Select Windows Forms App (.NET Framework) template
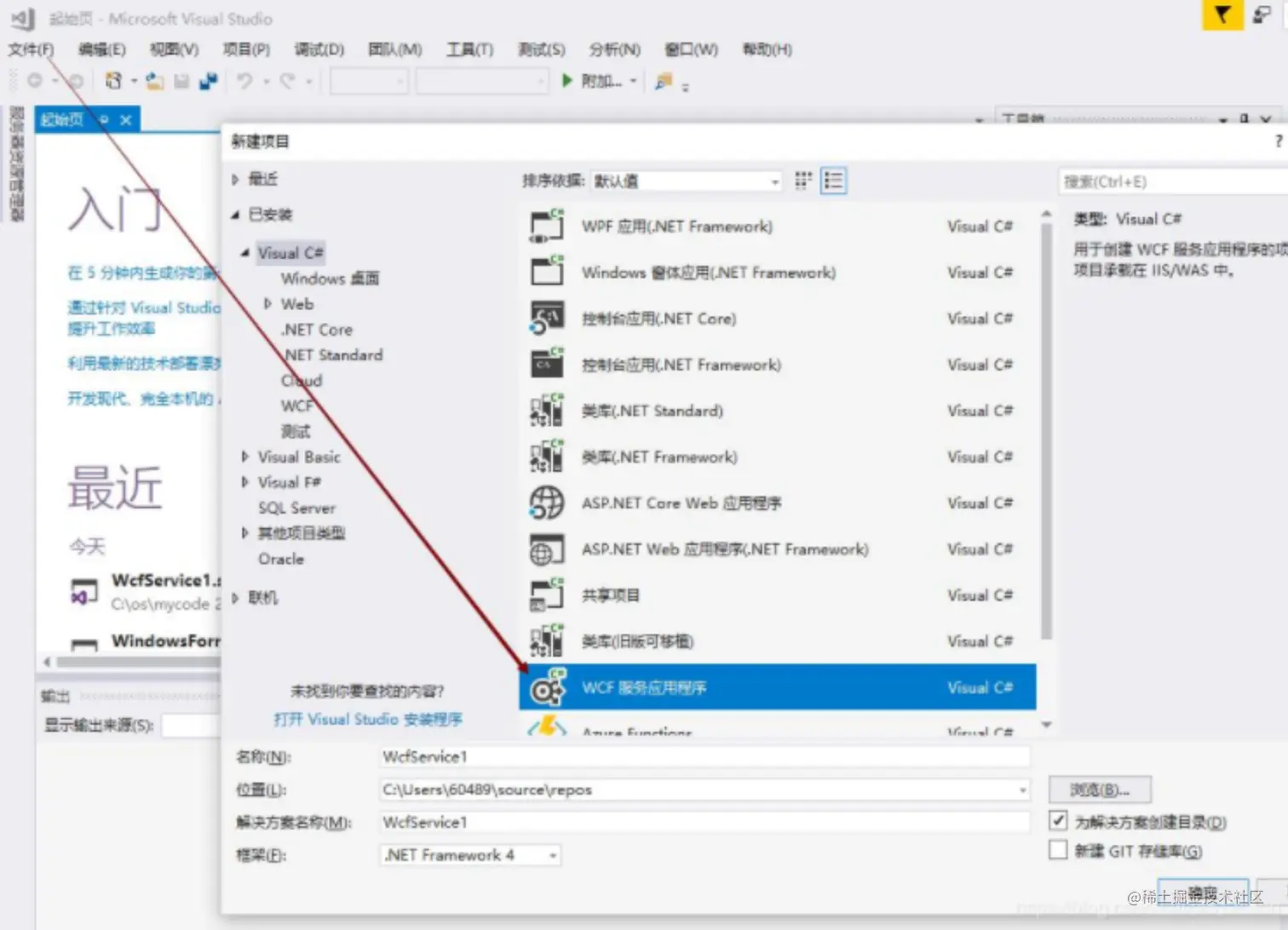 tap(777, 273)
